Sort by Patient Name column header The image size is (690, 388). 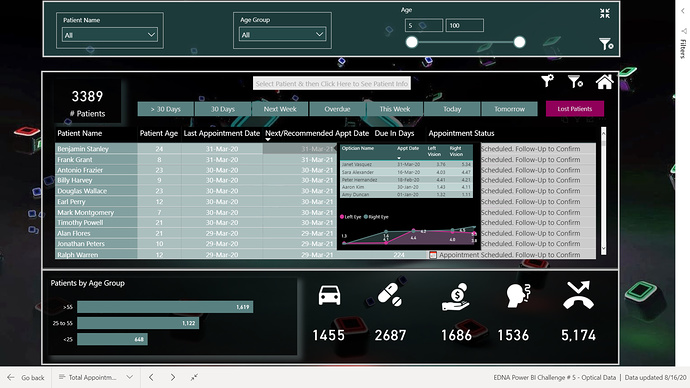80,133
